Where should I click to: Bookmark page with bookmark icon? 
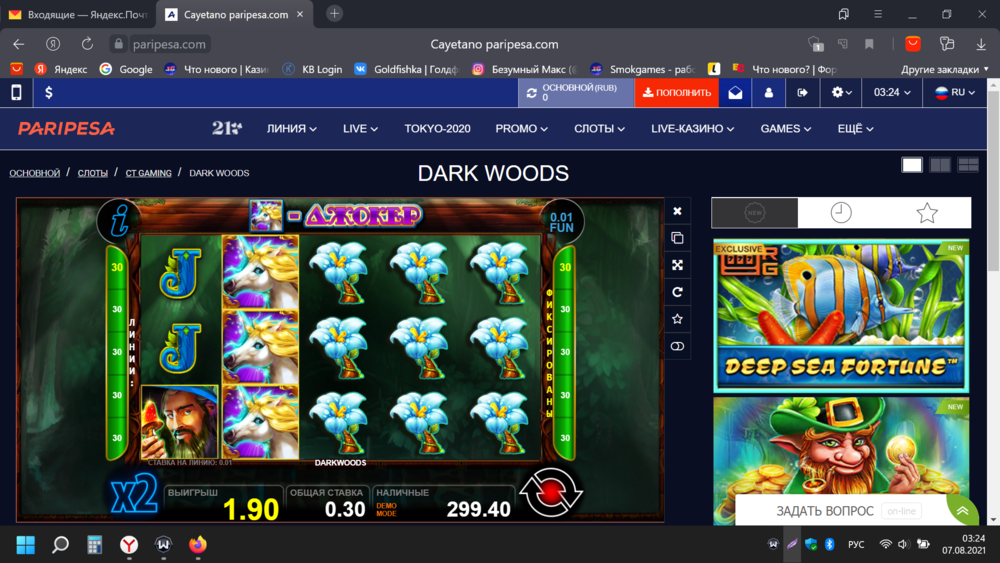click(869, 44)
